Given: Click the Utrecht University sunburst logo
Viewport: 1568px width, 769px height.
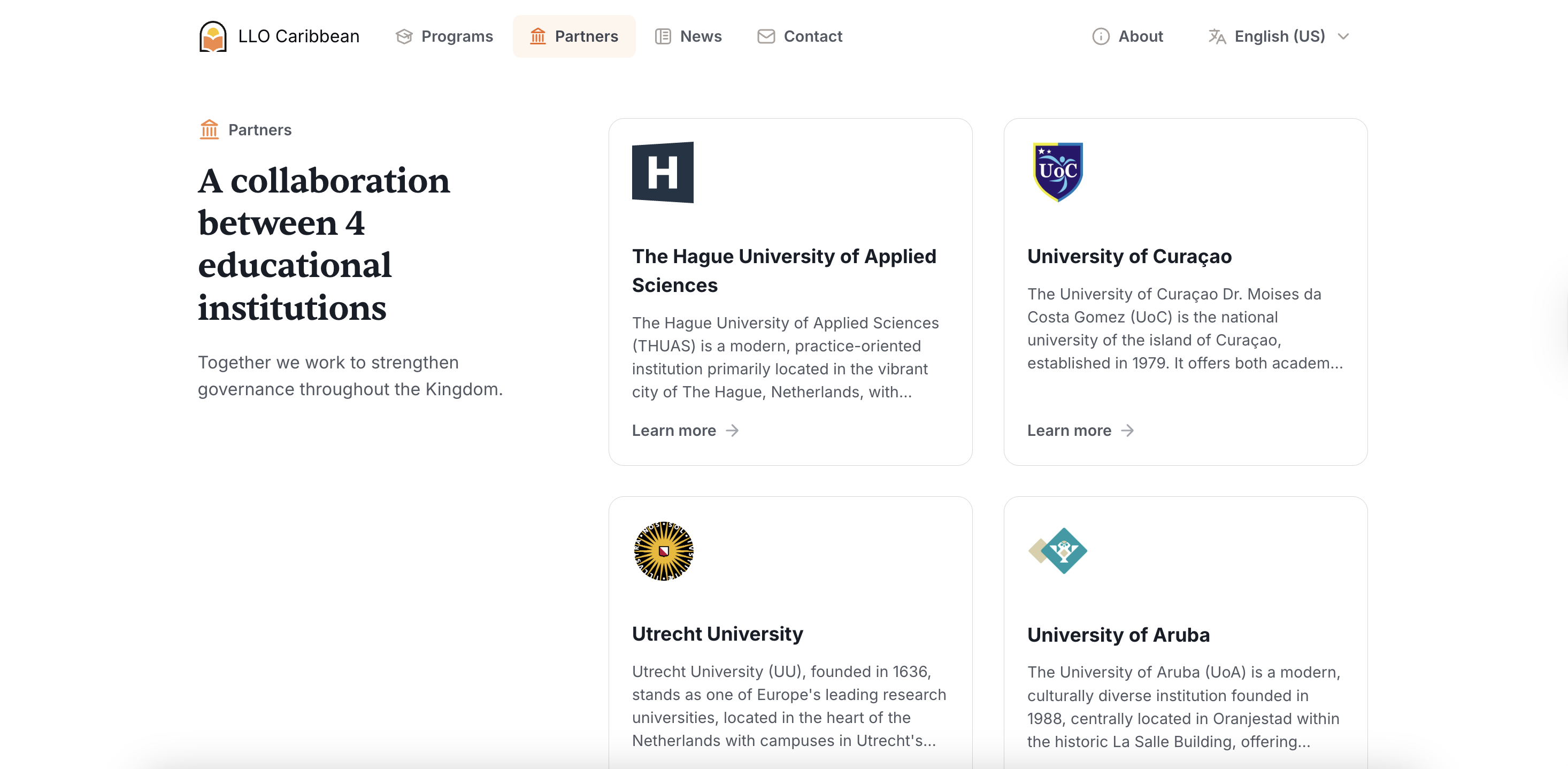Looking at the screenshot, I should 664,550.
